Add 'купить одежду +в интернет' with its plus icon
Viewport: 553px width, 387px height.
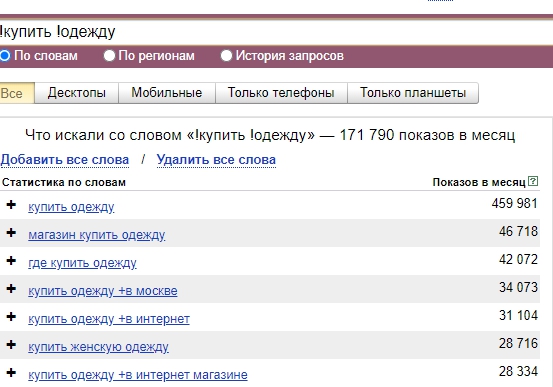point(11,316)
